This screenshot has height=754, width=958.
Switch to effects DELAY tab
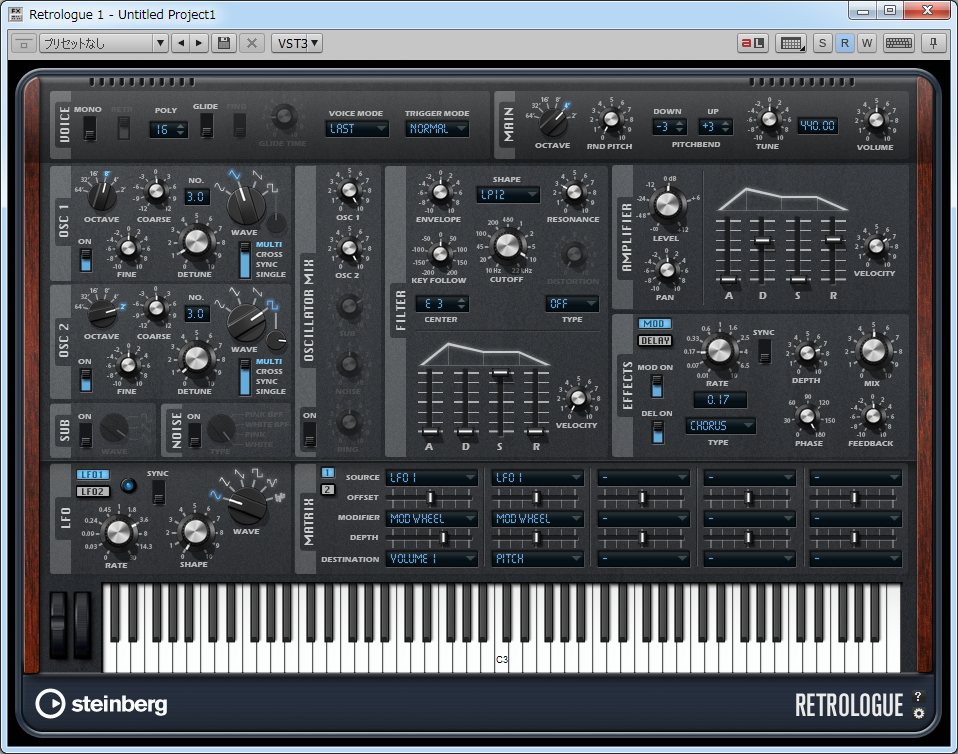point(655,341)
